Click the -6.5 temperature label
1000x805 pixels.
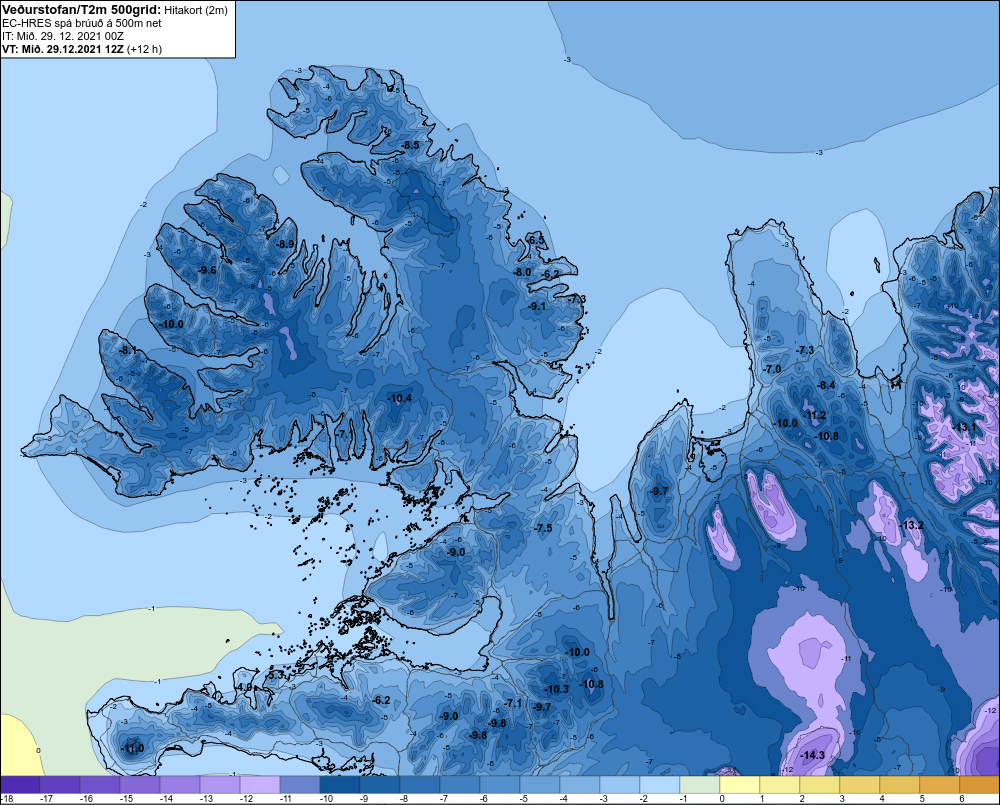click(536, 240)
